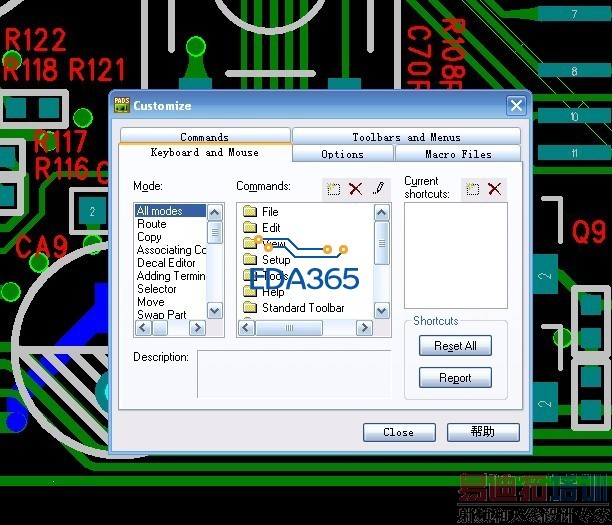Select Adding Termin in Mode list
Viewport: 612px width, 525px height.
click(x=171, y=276)
